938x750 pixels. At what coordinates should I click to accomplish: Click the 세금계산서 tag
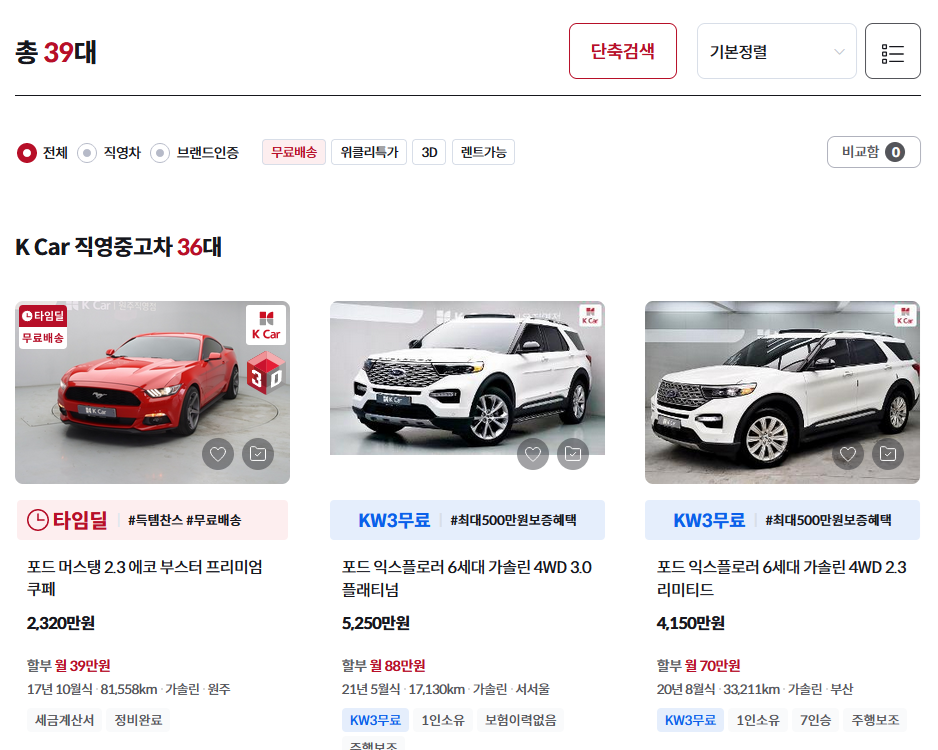point(65,720)
